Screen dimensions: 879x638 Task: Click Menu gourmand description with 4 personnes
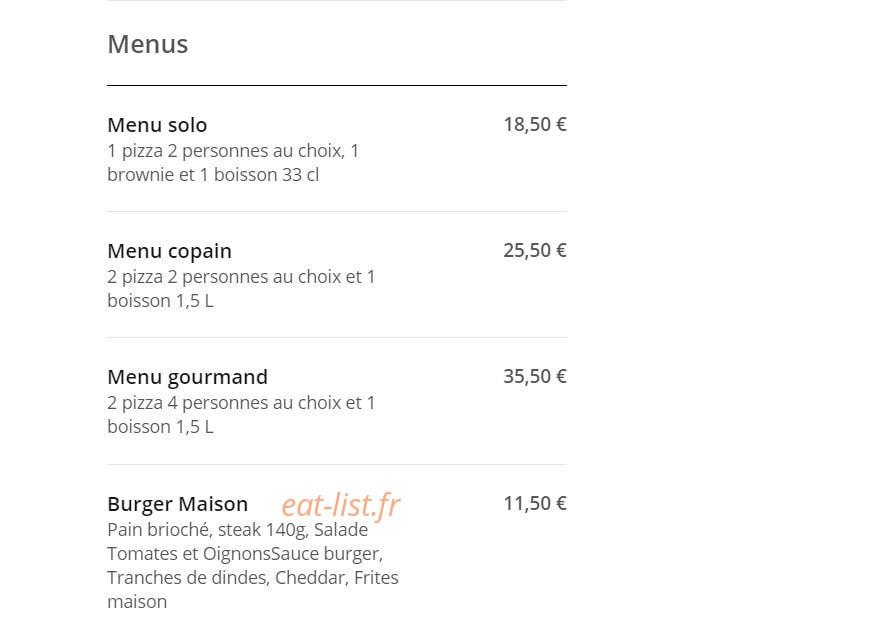tap(241, 415)
